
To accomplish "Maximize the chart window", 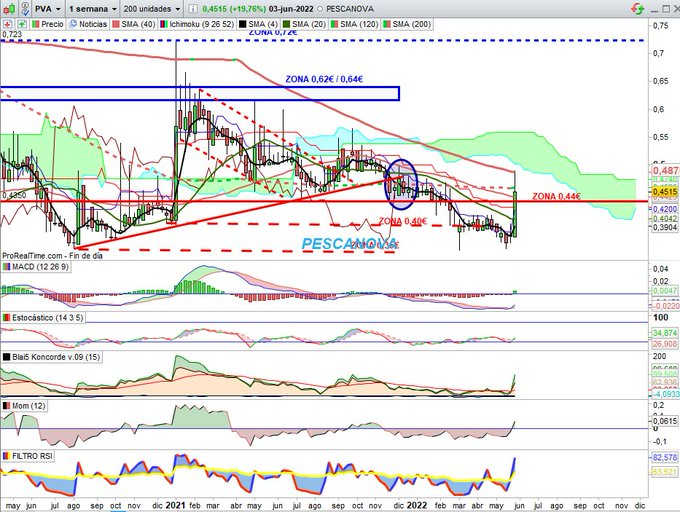I will point(666,9).
